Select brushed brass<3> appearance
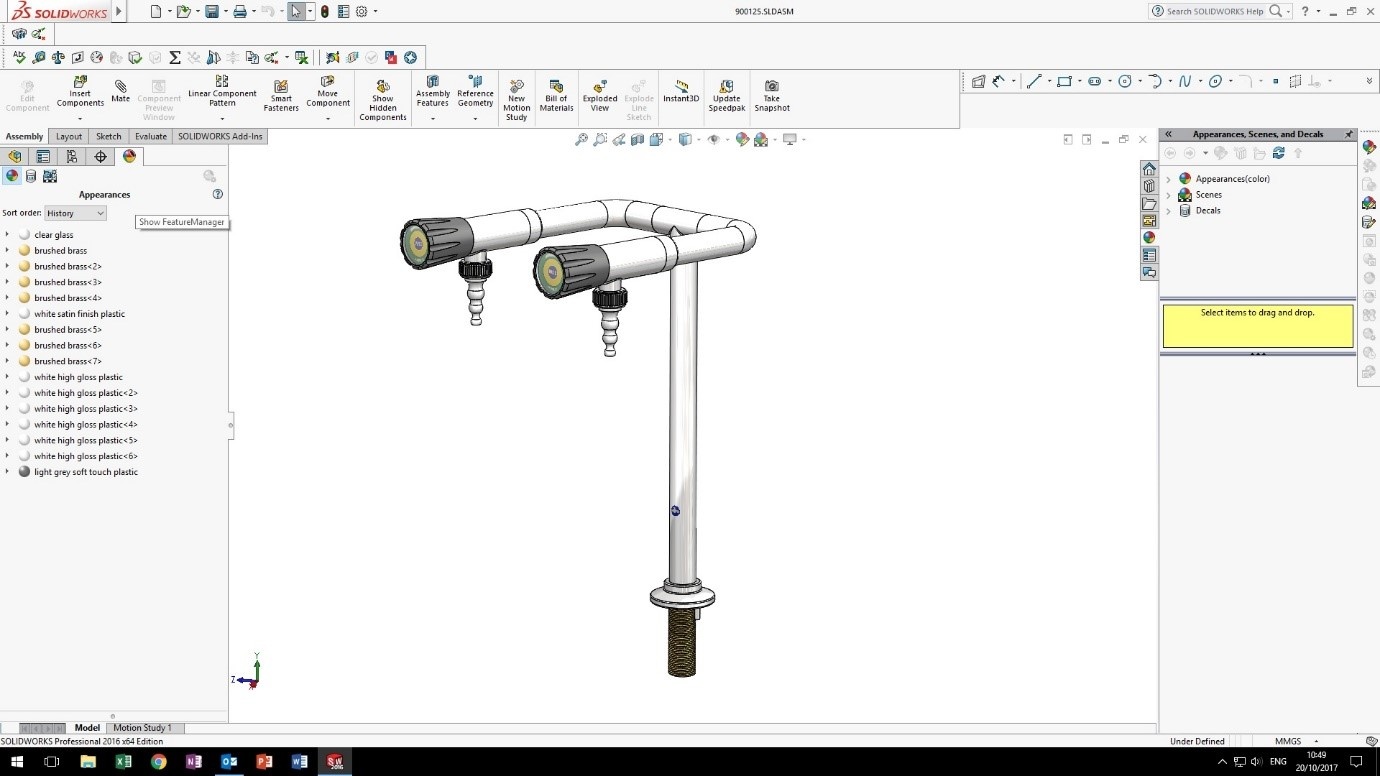The width and height of the screenshot is (1380, 776). tap(68, 282)
